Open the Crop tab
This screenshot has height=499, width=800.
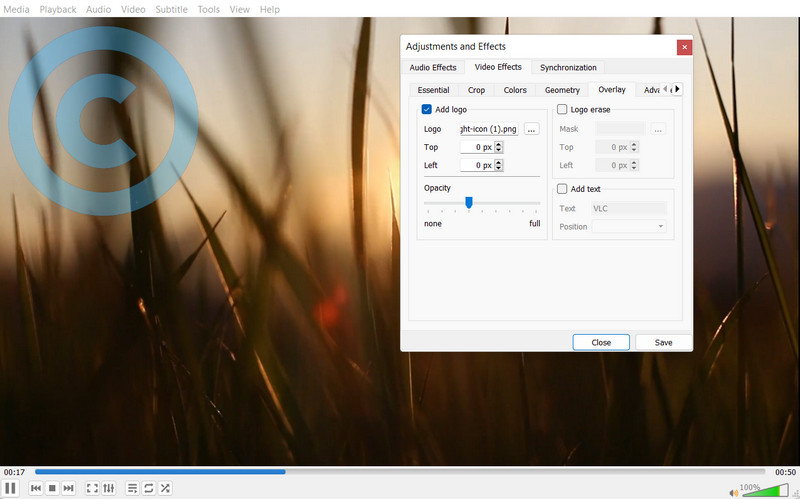[476, 90]
